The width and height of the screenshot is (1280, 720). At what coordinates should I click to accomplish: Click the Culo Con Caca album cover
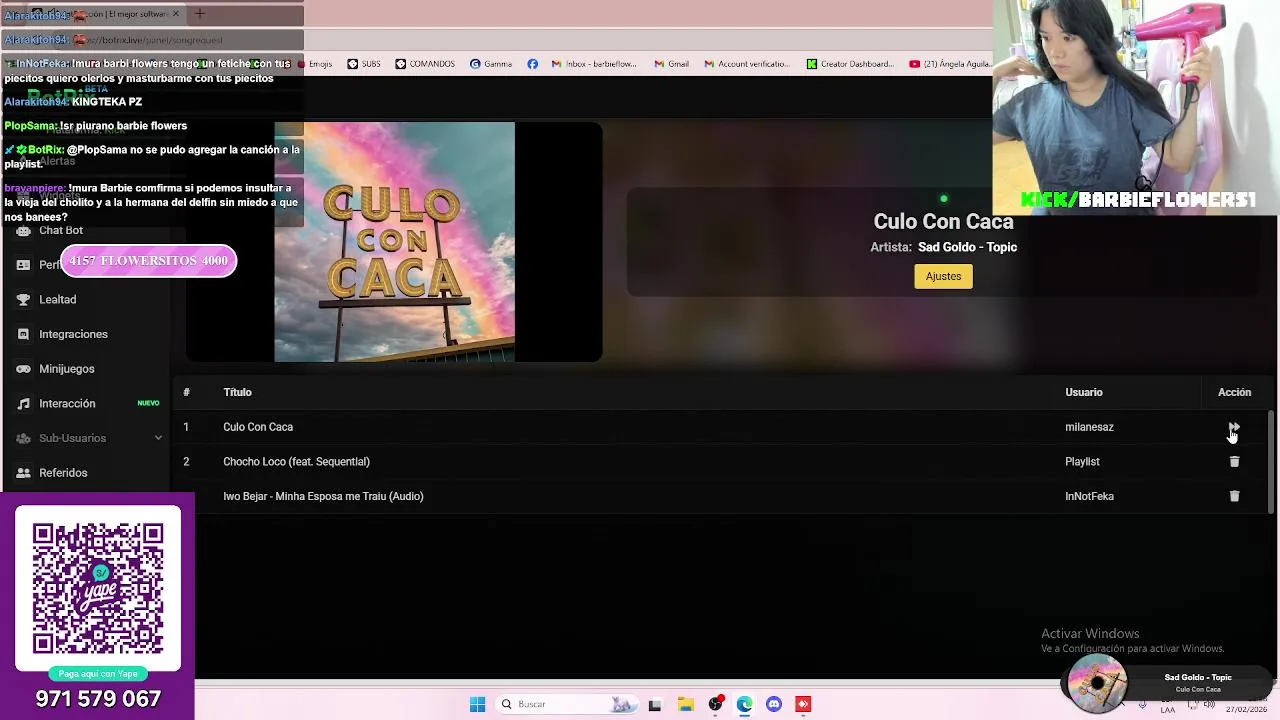(394, 242)
